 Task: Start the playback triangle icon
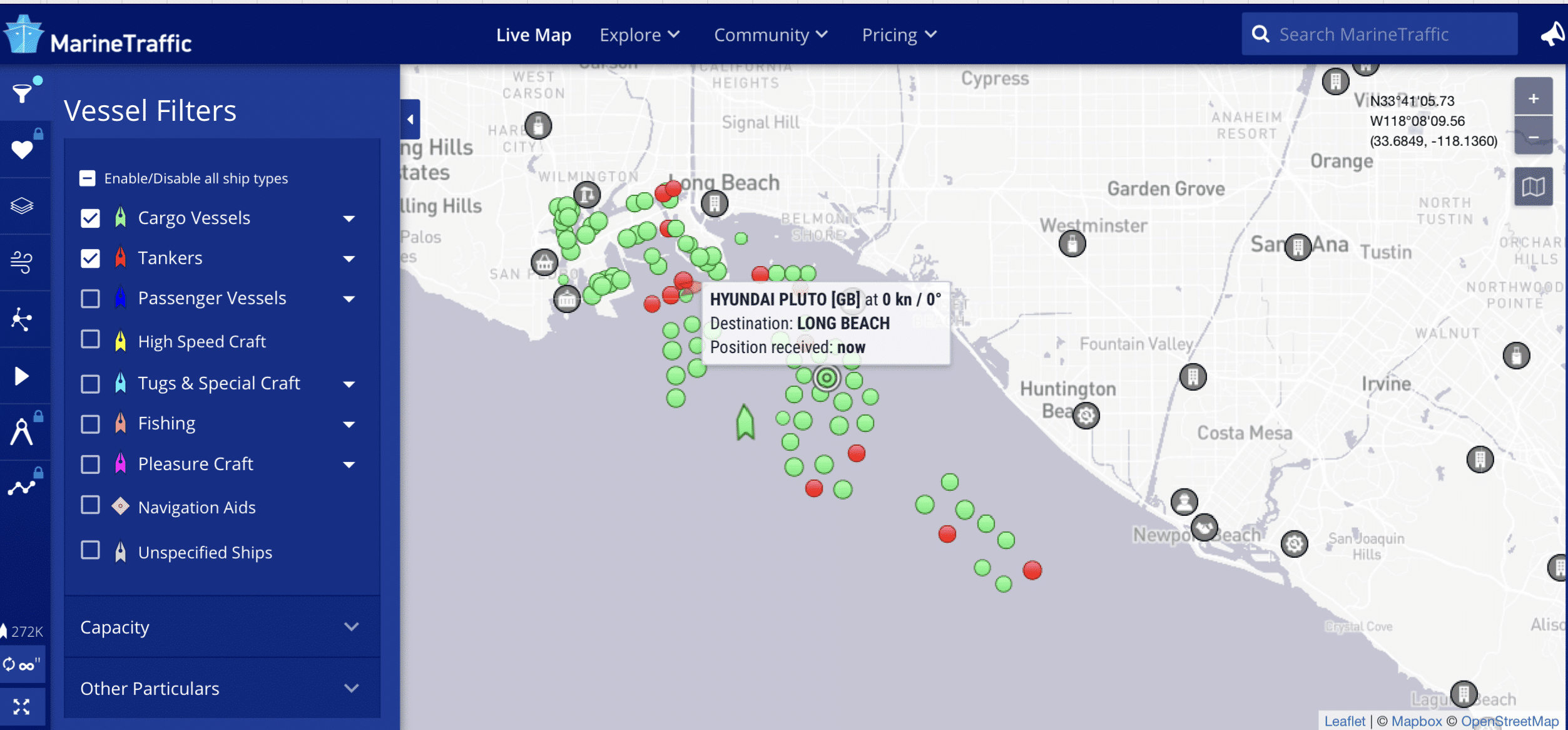tap(23, 376)
